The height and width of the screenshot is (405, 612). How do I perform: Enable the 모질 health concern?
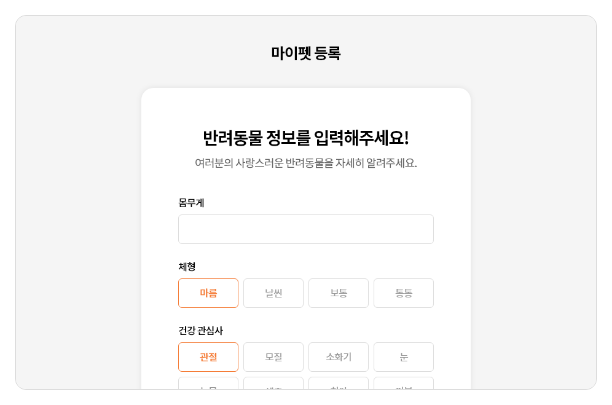click(x=273, y=357)
